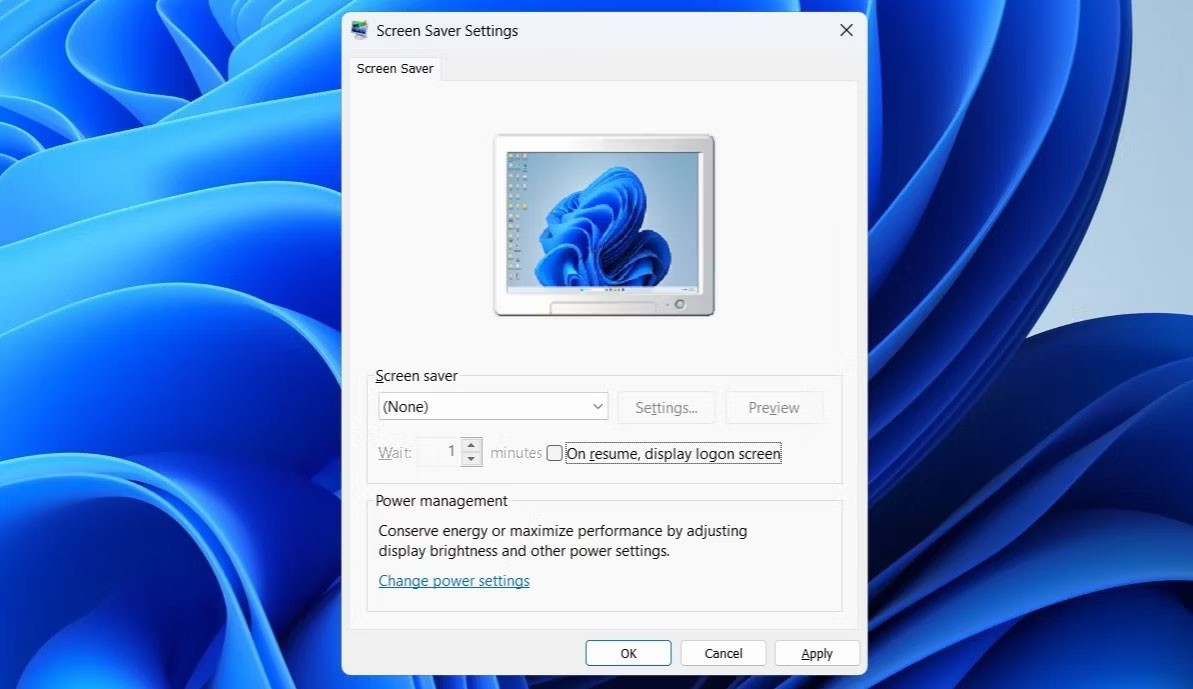Apply the screen saver settings
This screenshot has height=689, width=1193.
tap(817, 653)
